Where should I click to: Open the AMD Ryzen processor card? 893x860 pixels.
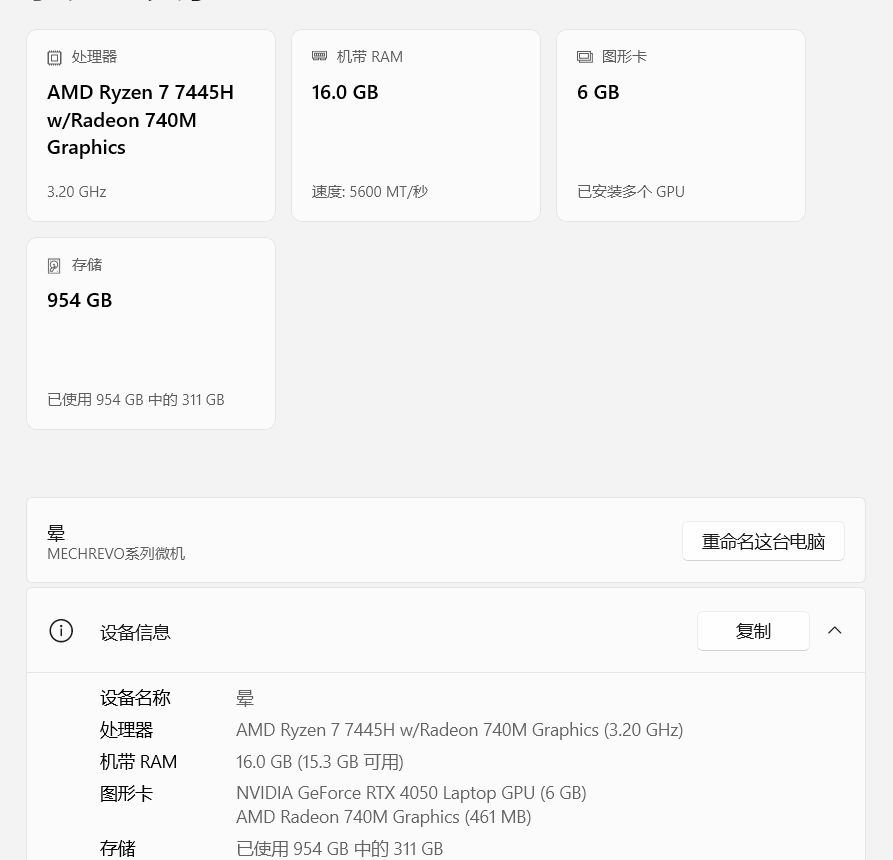[x=151, y=125]
